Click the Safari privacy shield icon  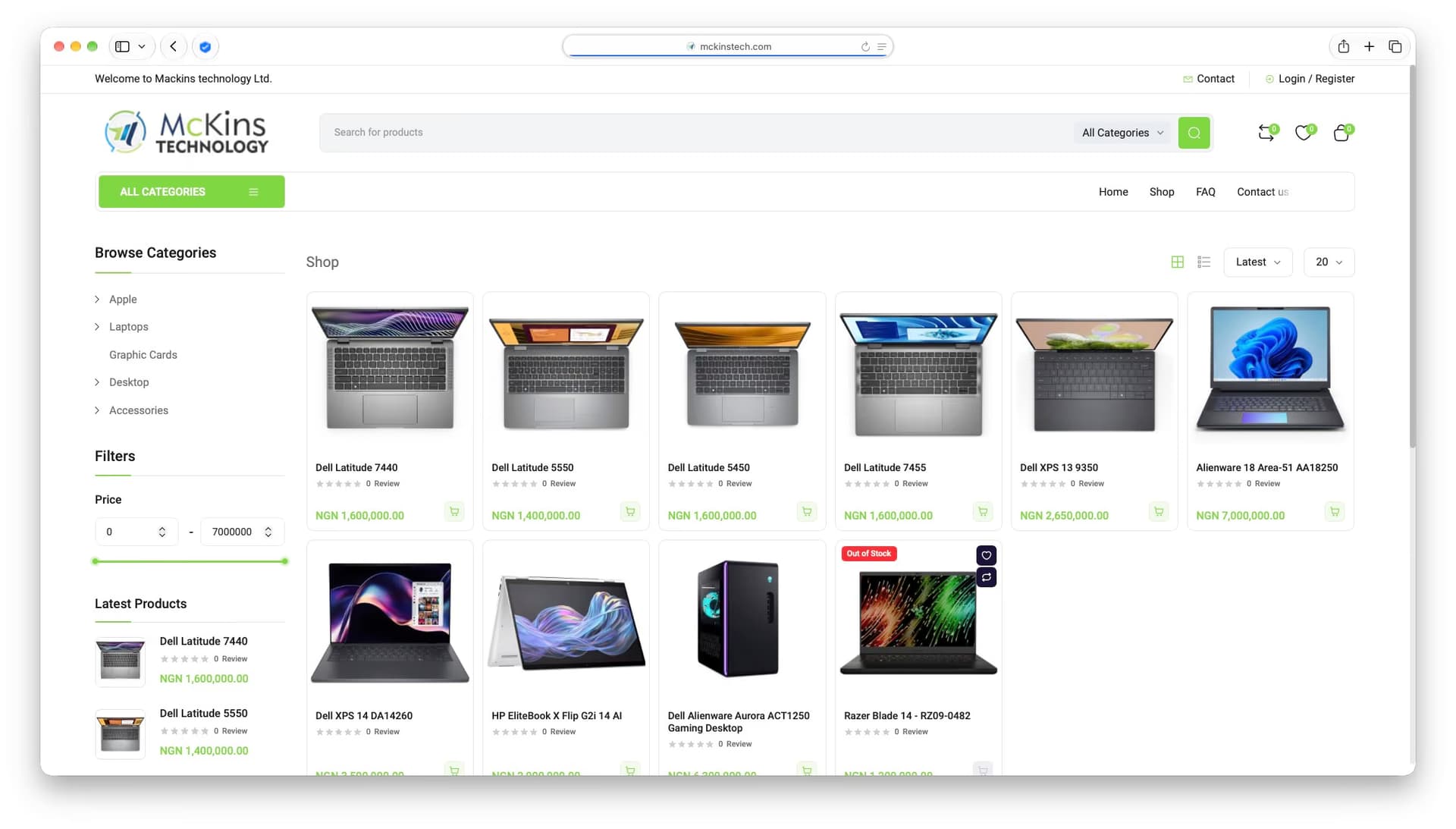[x=205, y=46]
